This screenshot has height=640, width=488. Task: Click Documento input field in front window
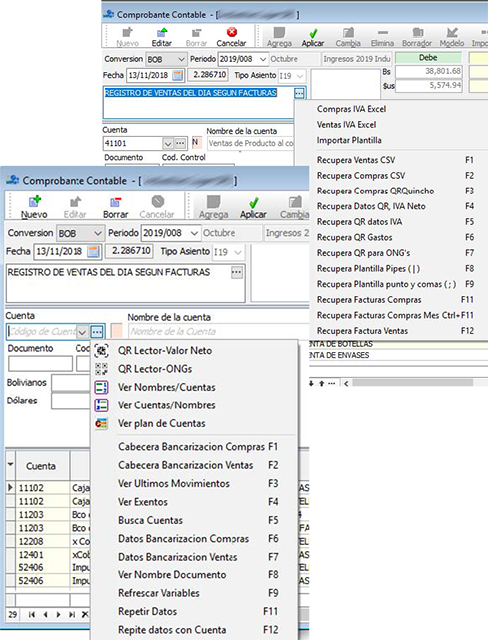coord(40,364)
